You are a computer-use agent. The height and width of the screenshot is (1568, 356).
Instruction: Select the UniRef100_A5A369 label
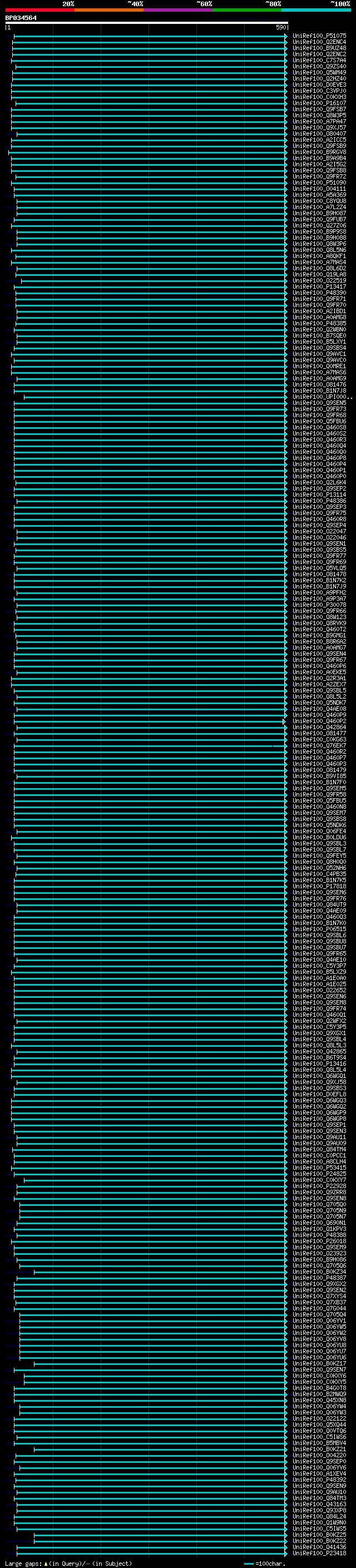(x=319, y=195)
